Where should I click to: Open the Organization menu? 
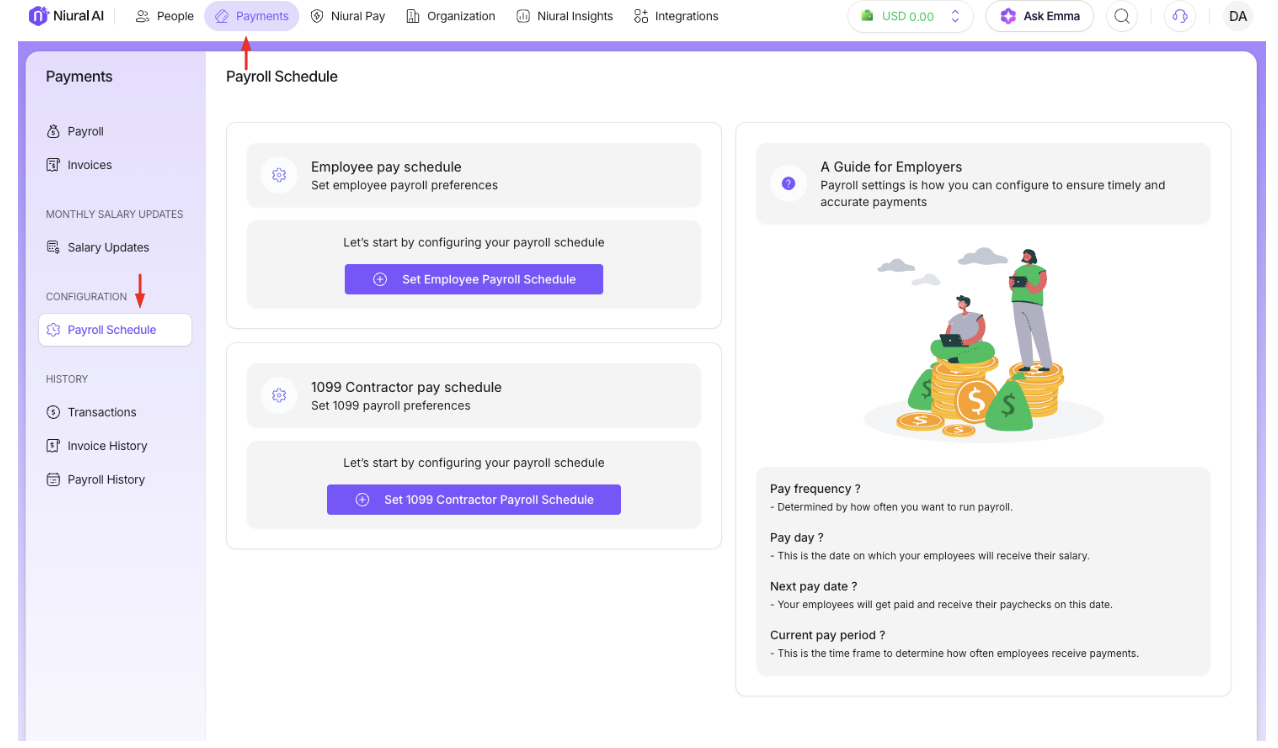click(x=450, y=16)
